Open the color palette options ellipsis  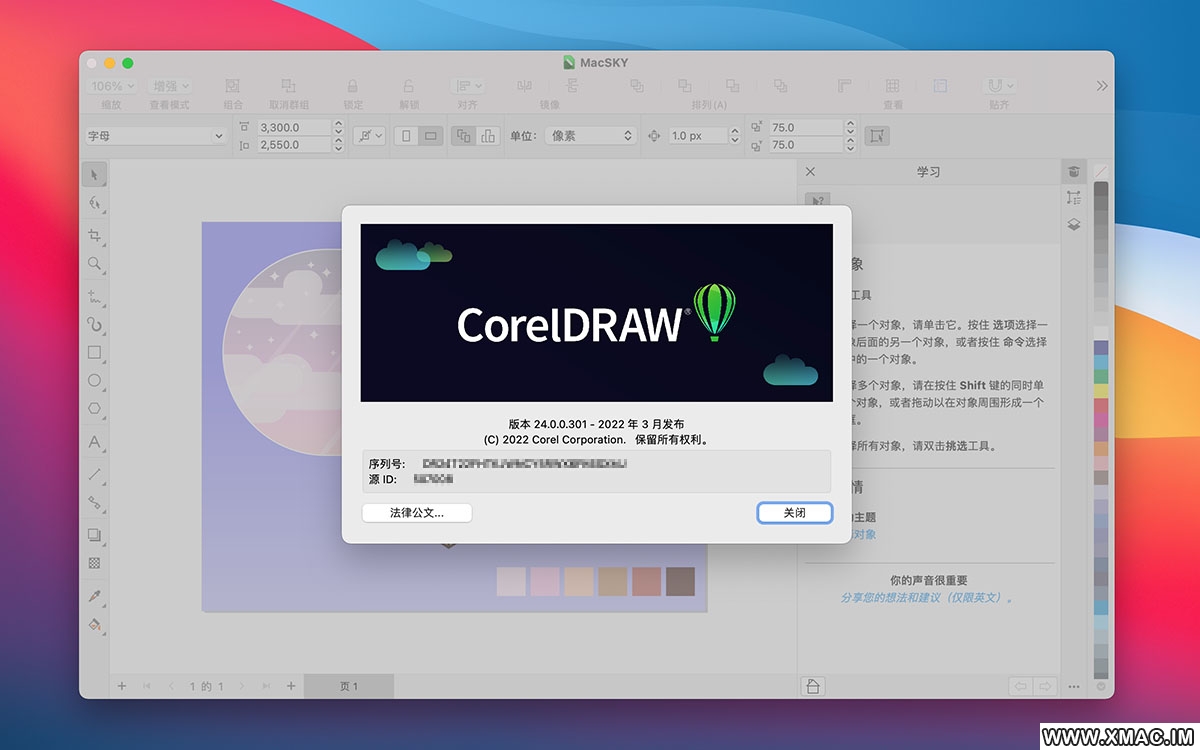tap(1074, 687)
